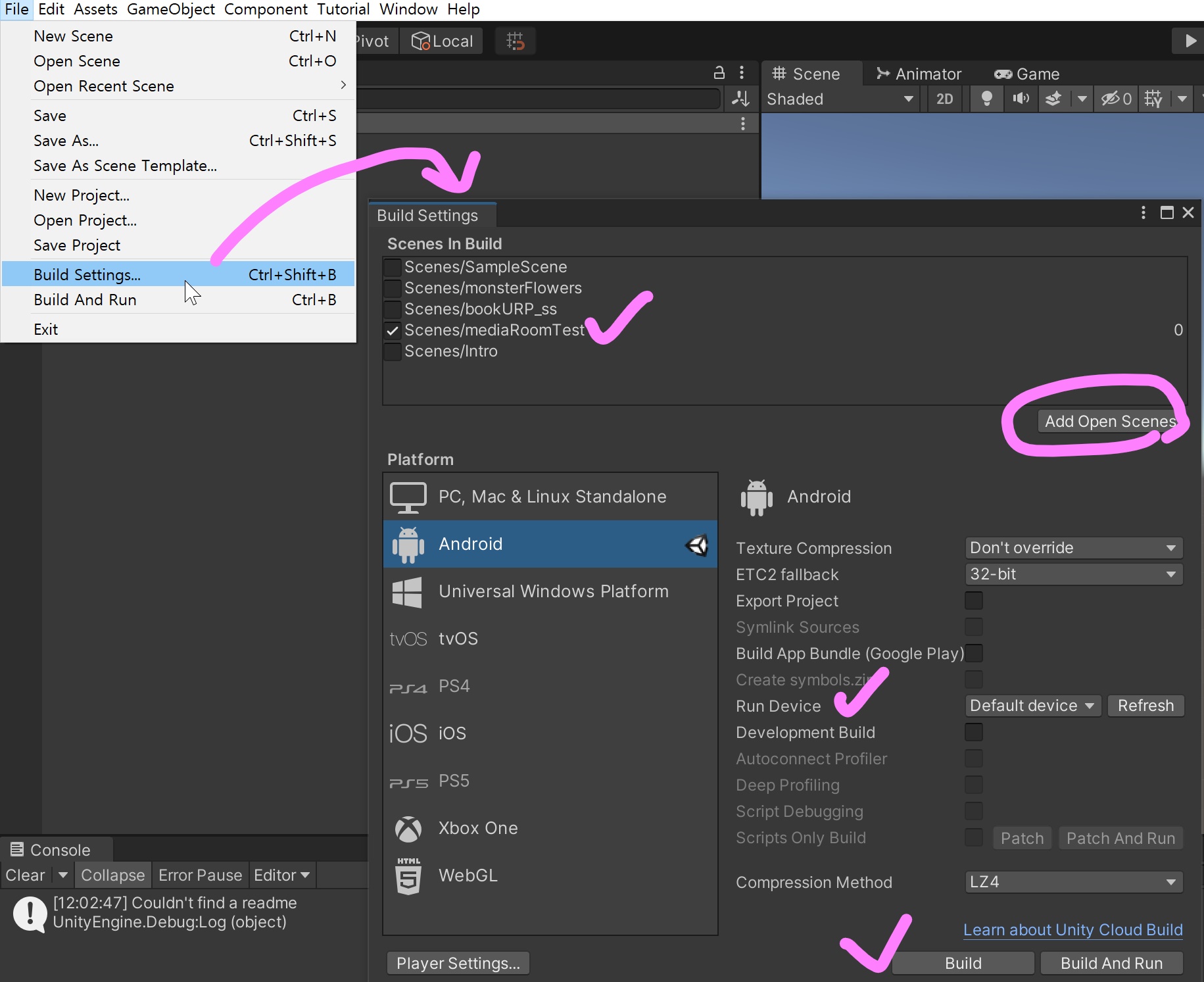Open the Clear options dropdown arrow
The width and height of the screenshot is (1204, 982).
(63, 875)
